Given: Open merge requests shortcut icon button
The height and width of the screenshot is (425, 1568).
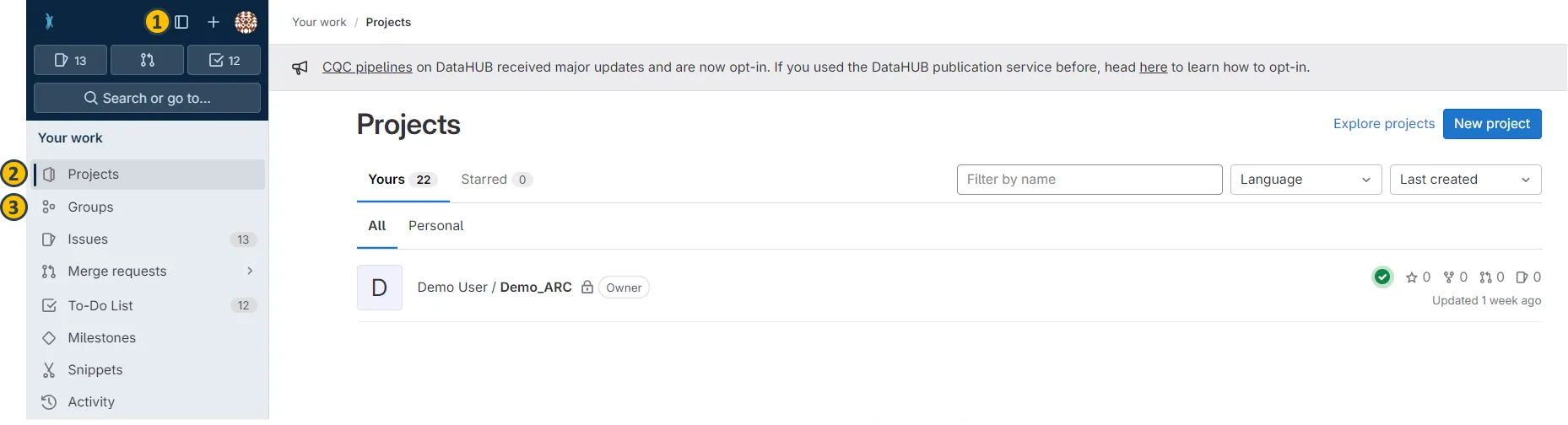Looking at the screenshot, I should pos(147,60).
